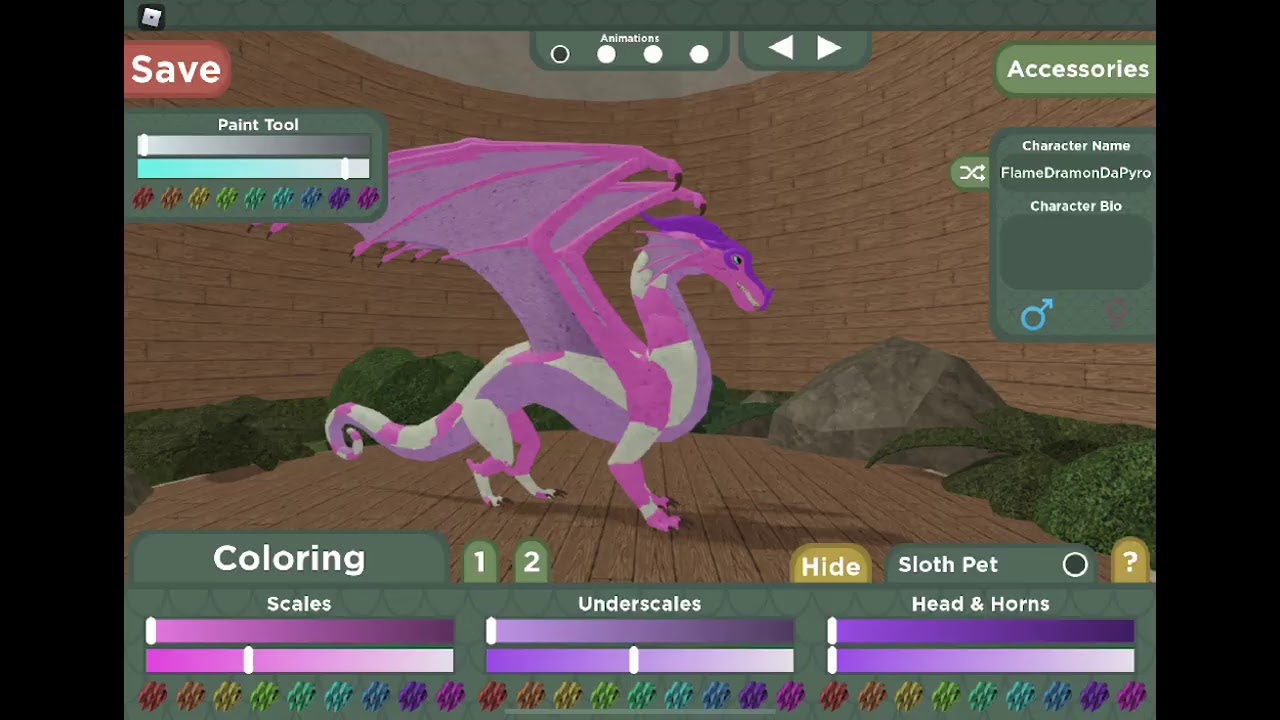Viewport: 1280px width, 720px height.
Task: Choose cyan swatch under Scales
Action: [338, 695]
